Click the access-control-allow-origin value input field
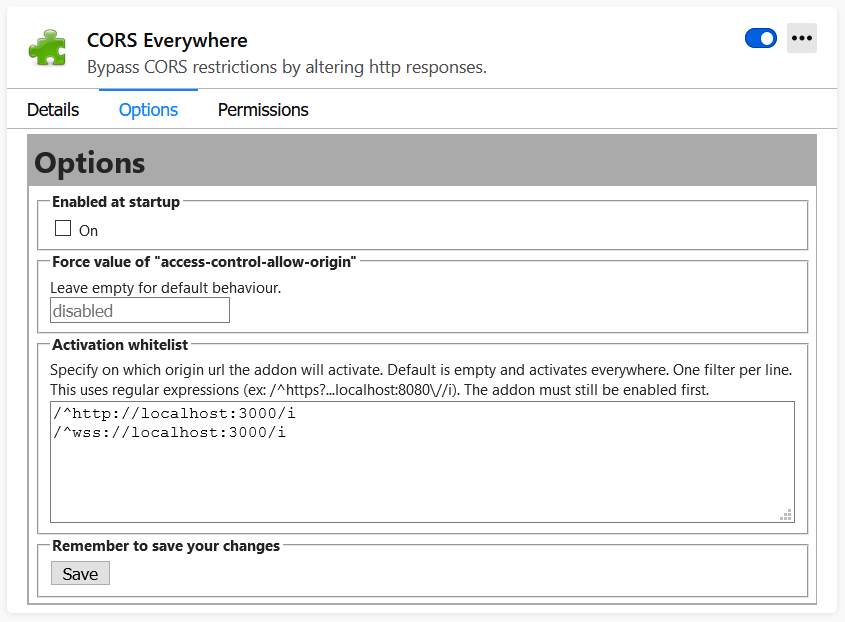The height and width of the screenshot is (622, 845). click(x=140, y=310)
